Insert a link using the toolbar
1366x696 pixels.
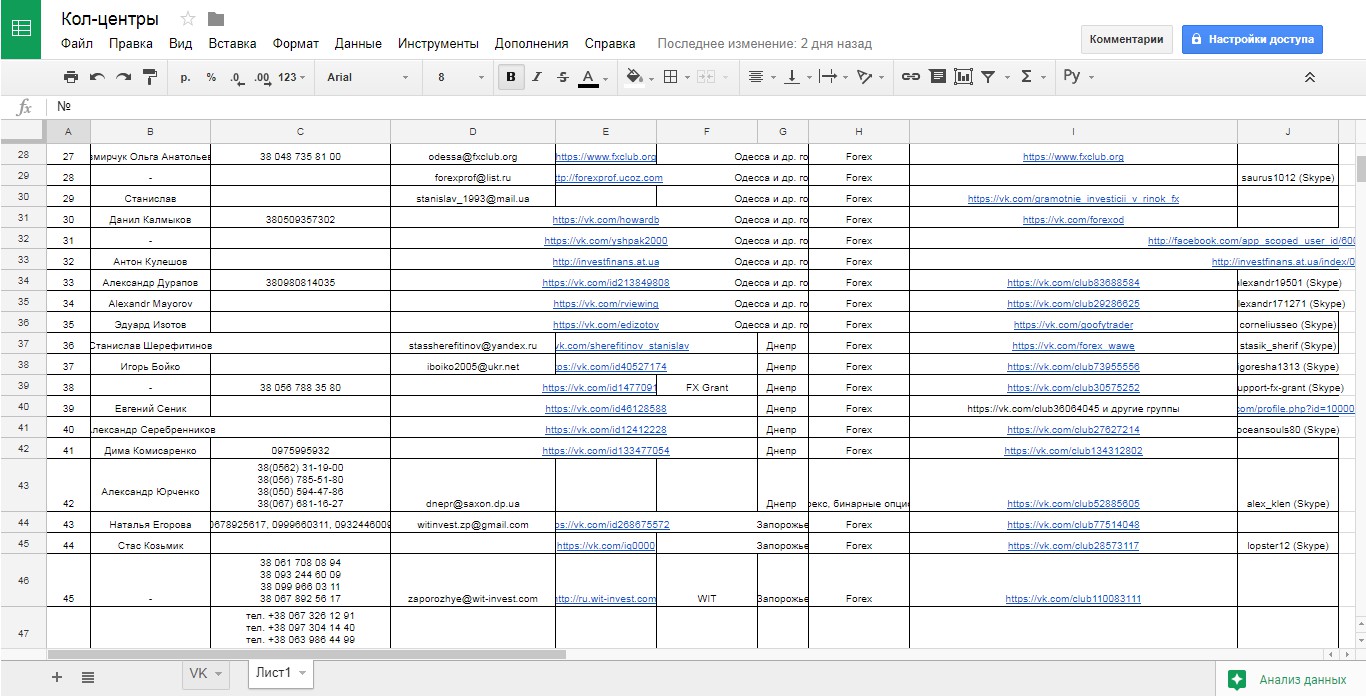pos(911,77)
